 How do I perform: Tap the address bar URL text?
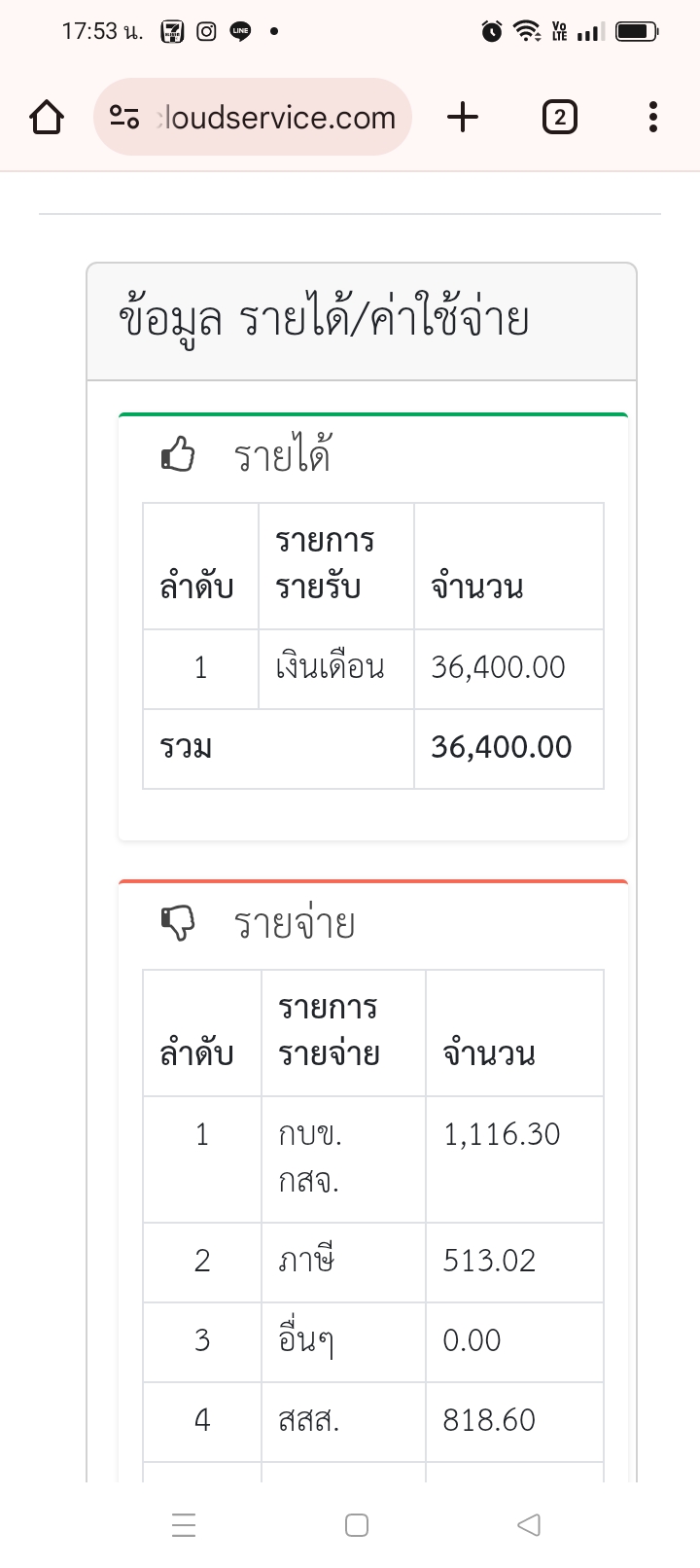277,118
